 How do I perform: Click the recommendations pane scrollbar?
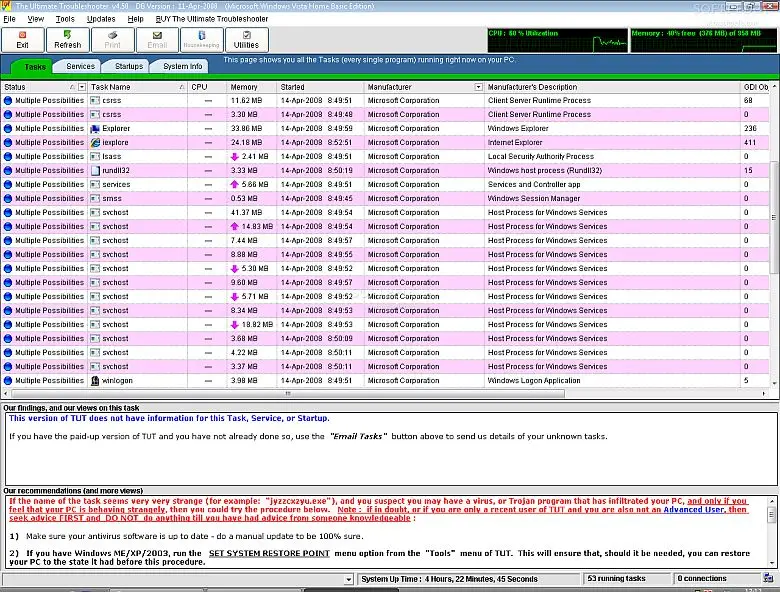[x=772, y=514]
